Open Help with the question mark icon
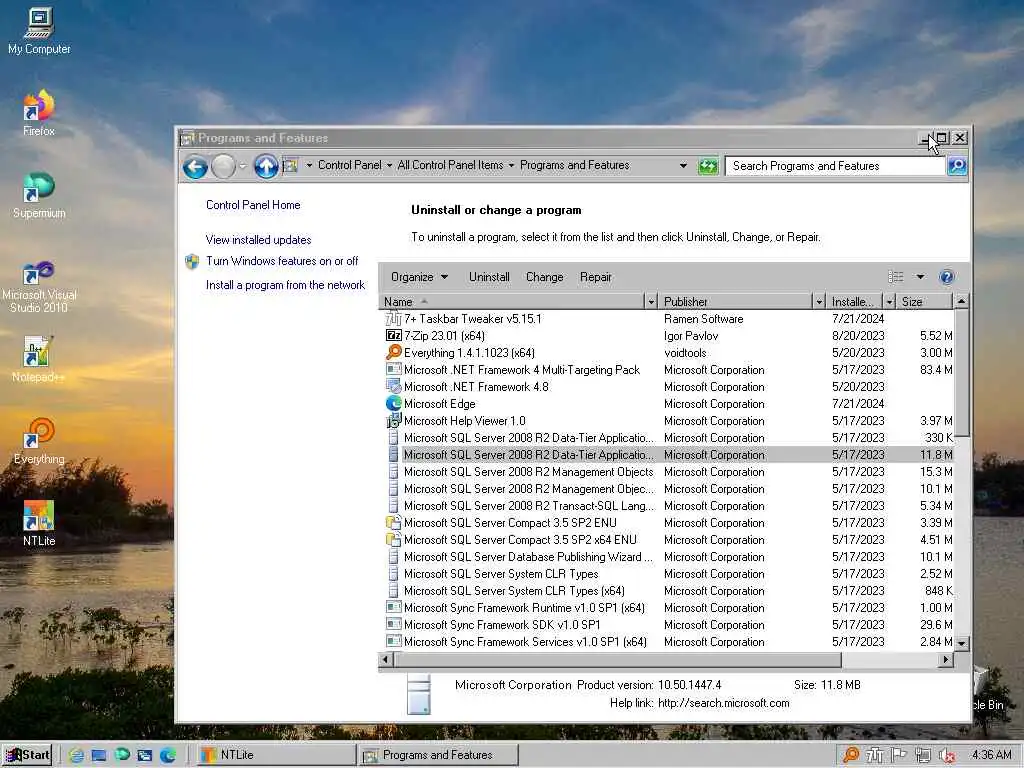 point(946,277)
